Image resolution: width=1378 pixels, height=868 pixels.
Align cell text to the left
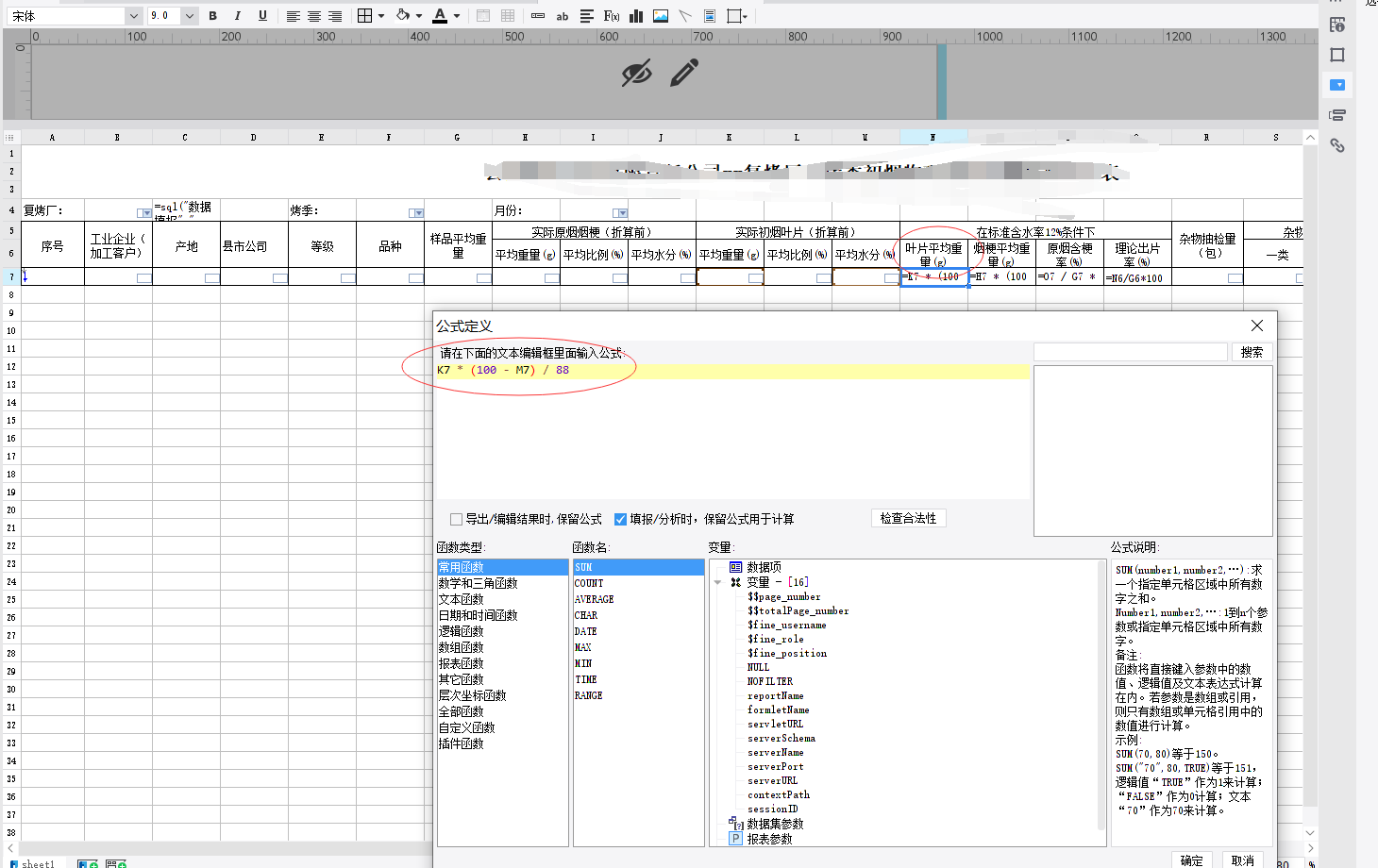(294, 16)
